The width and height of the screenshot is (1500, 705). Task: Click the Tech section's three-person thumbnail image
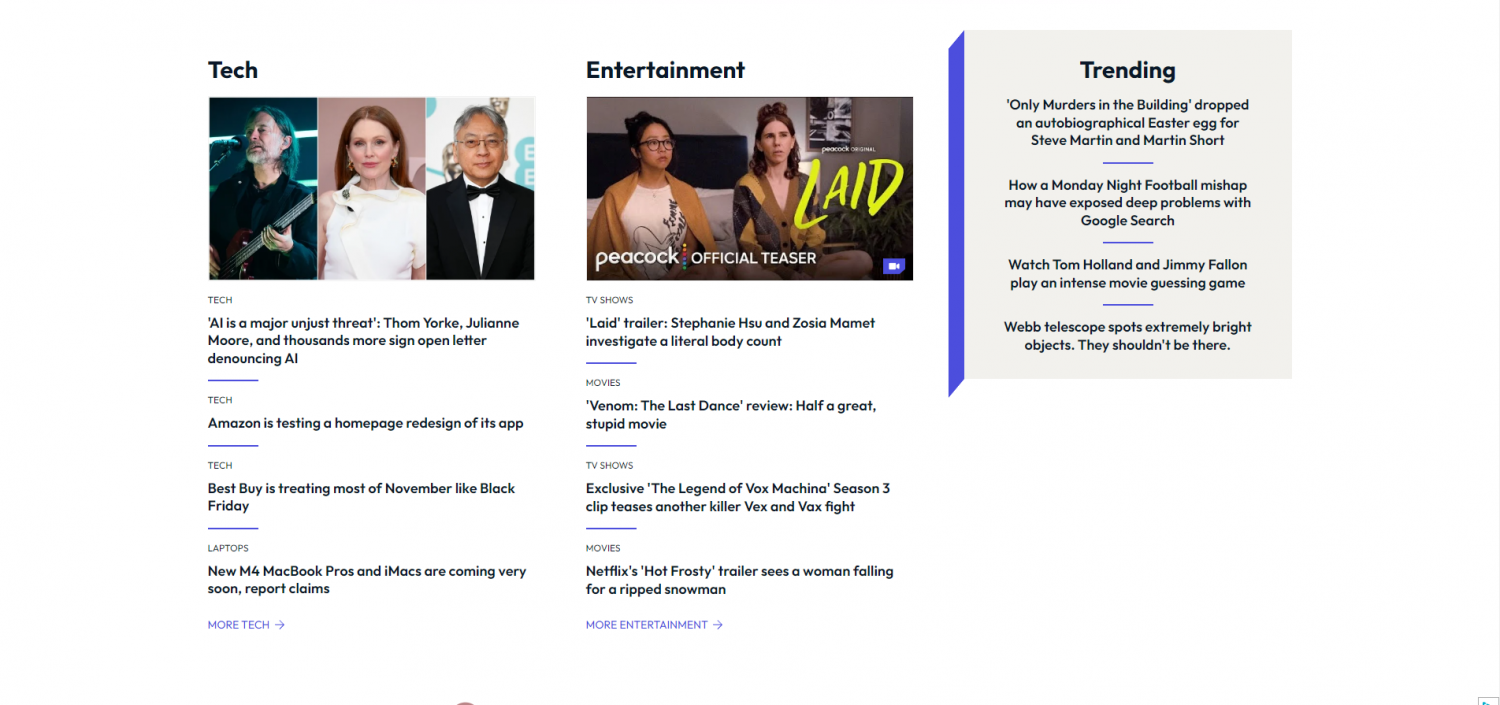point(371,188)
